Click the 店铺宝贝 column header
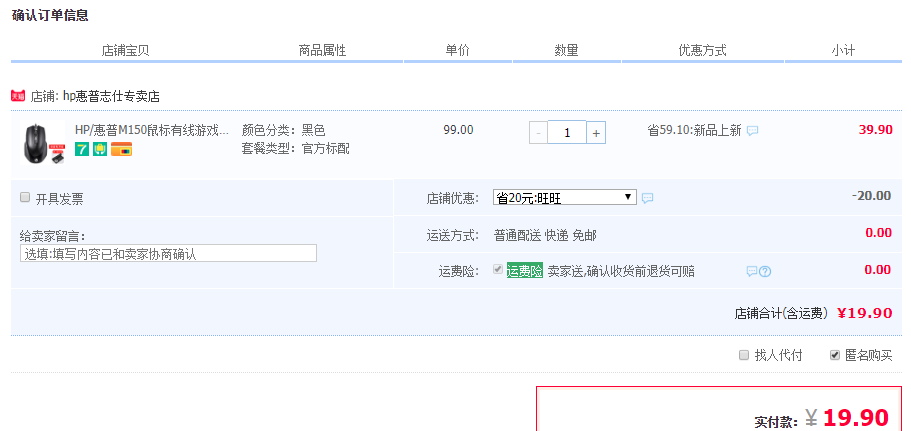The image size is (911, 431). [125, 51]
